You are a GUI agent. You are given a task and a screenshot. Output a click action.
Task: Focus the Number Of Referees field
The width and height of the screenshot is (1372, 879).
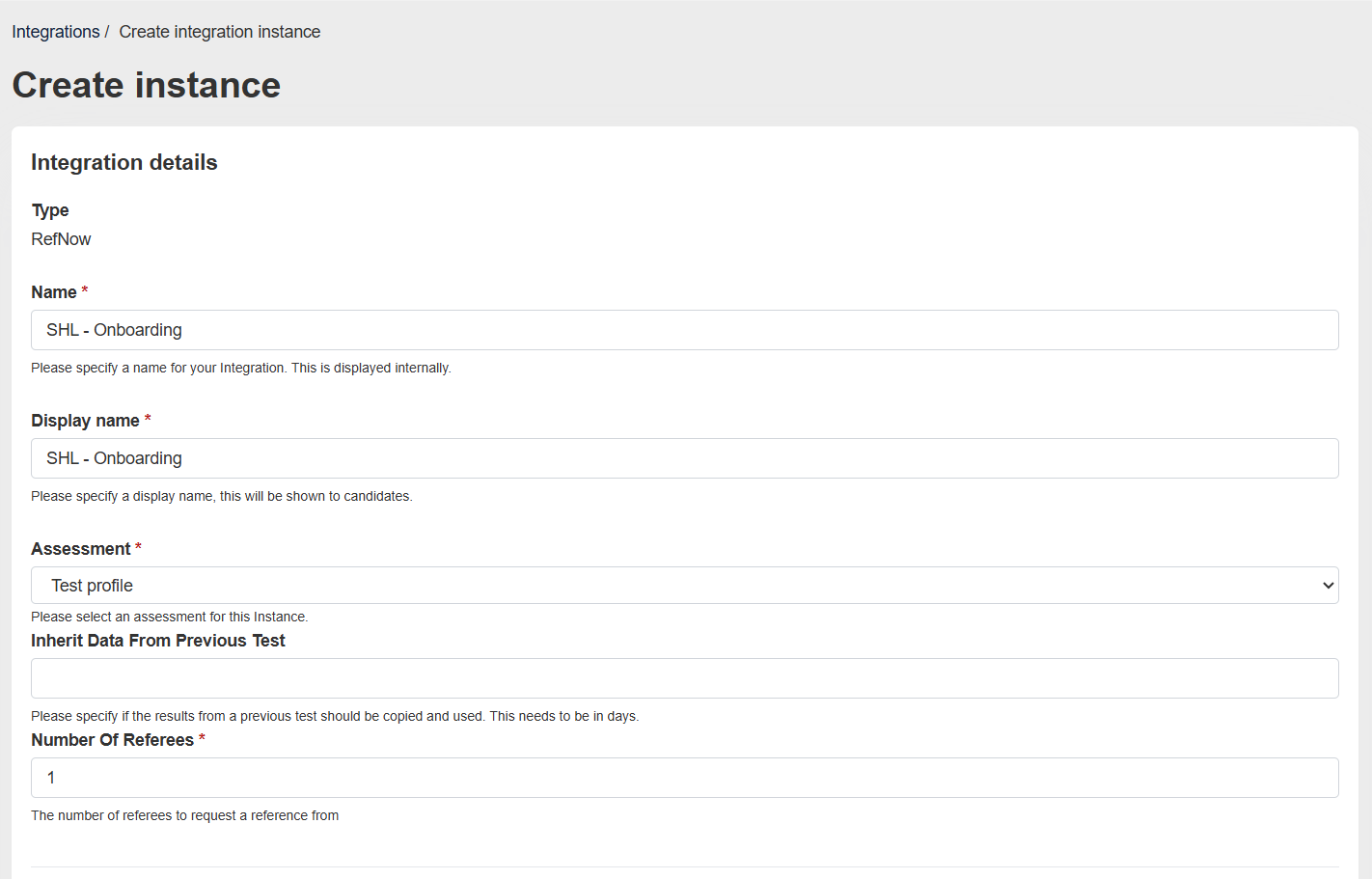685,778
